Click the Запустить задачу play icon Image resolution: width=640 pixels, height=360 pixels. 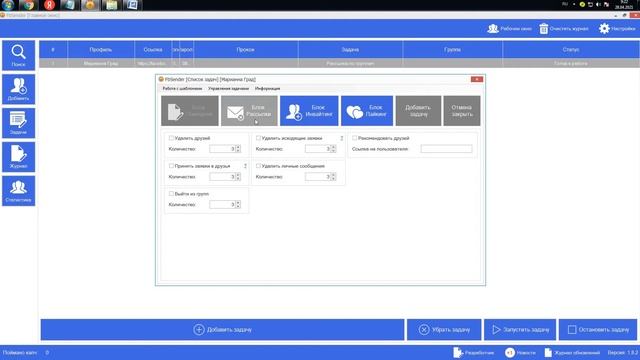coord(496,329)
